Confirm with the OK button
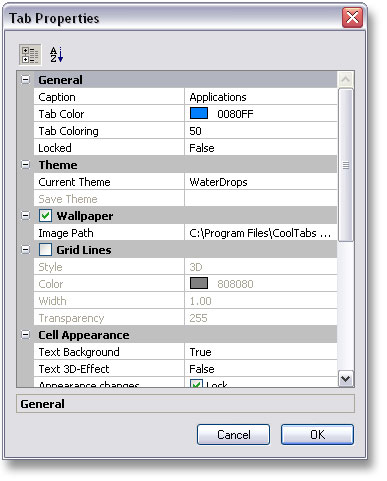The image size is (387, 481). coord(317,434)
